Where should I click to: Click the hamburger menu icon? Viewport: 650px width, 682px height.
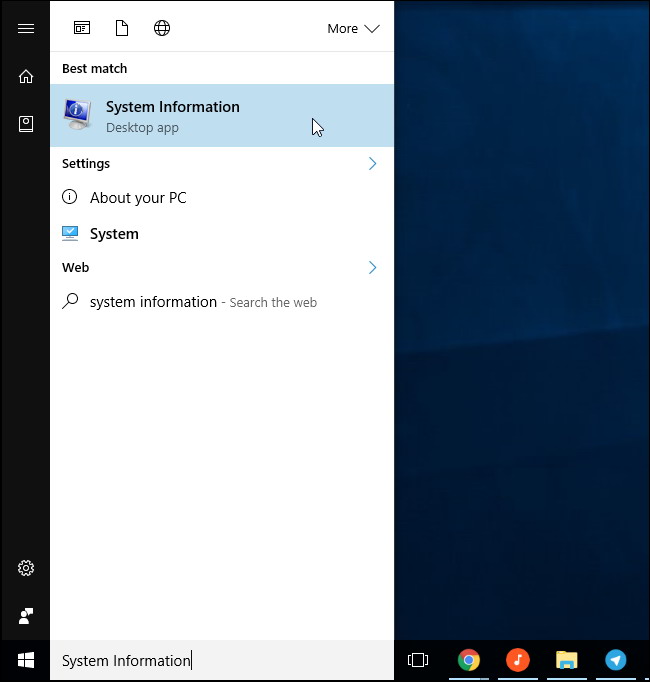pyautogui.click(x=26, y=28)
